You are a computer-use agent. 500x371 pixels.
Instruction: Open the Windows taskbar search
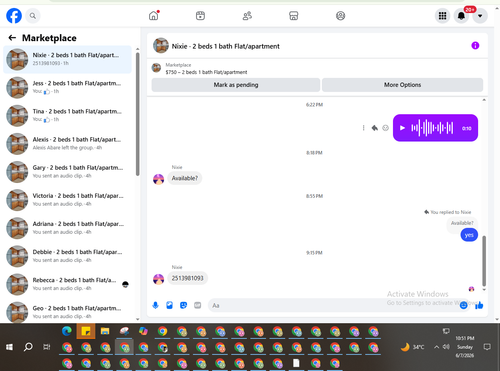28,347
